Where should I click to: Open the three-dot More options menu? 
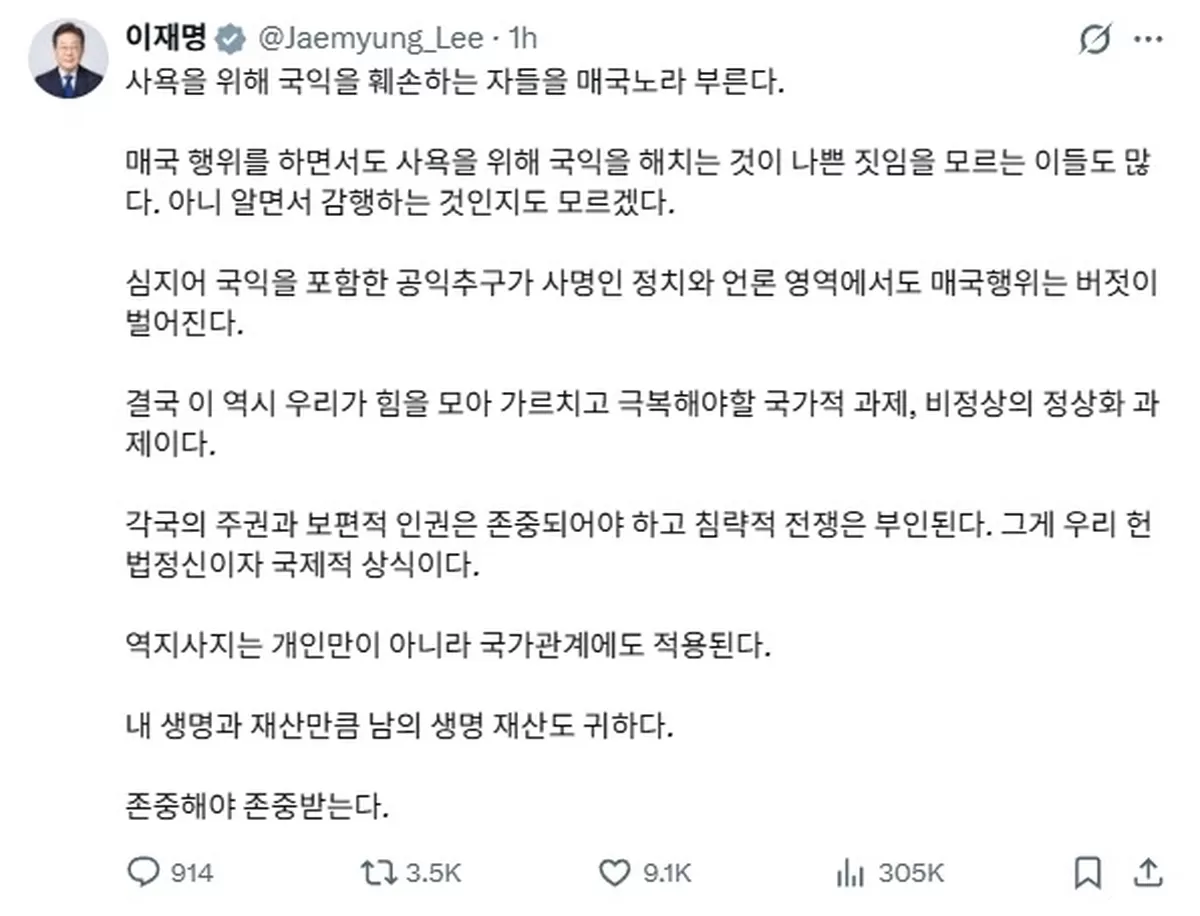point(1147,40)
